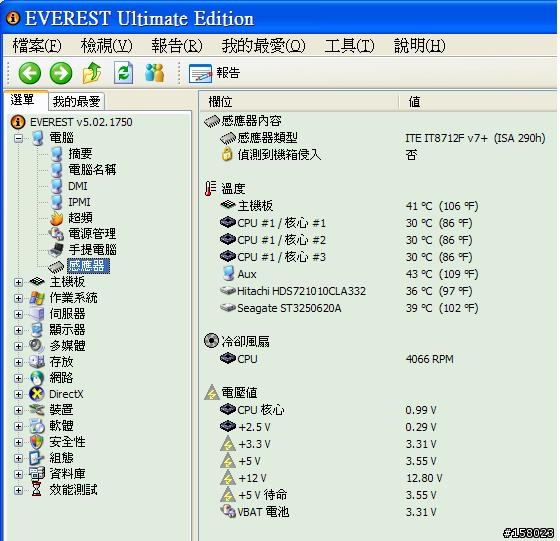Expand the 組態 tree node

pos(19,458)
